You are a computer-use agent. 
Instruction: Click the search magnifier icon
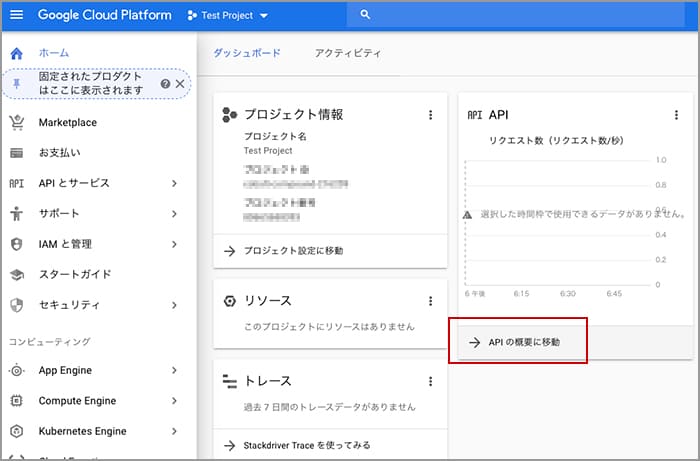pos(365,15)
